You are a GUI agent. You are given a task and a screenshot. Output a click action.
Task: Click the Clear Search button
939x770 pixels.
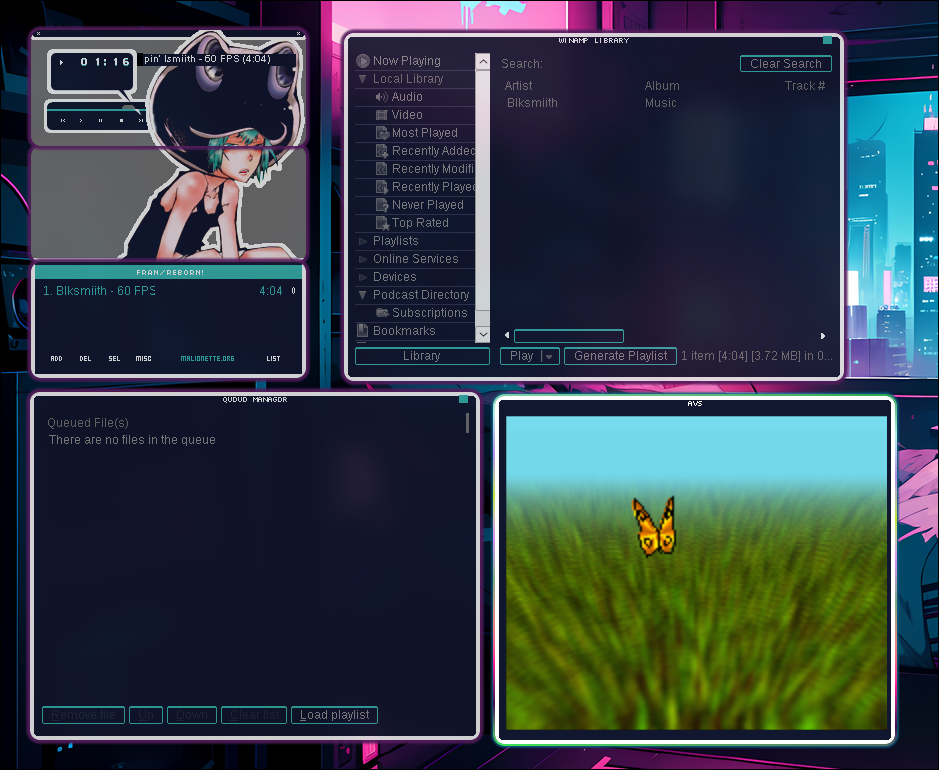click(x=786, y=63)
